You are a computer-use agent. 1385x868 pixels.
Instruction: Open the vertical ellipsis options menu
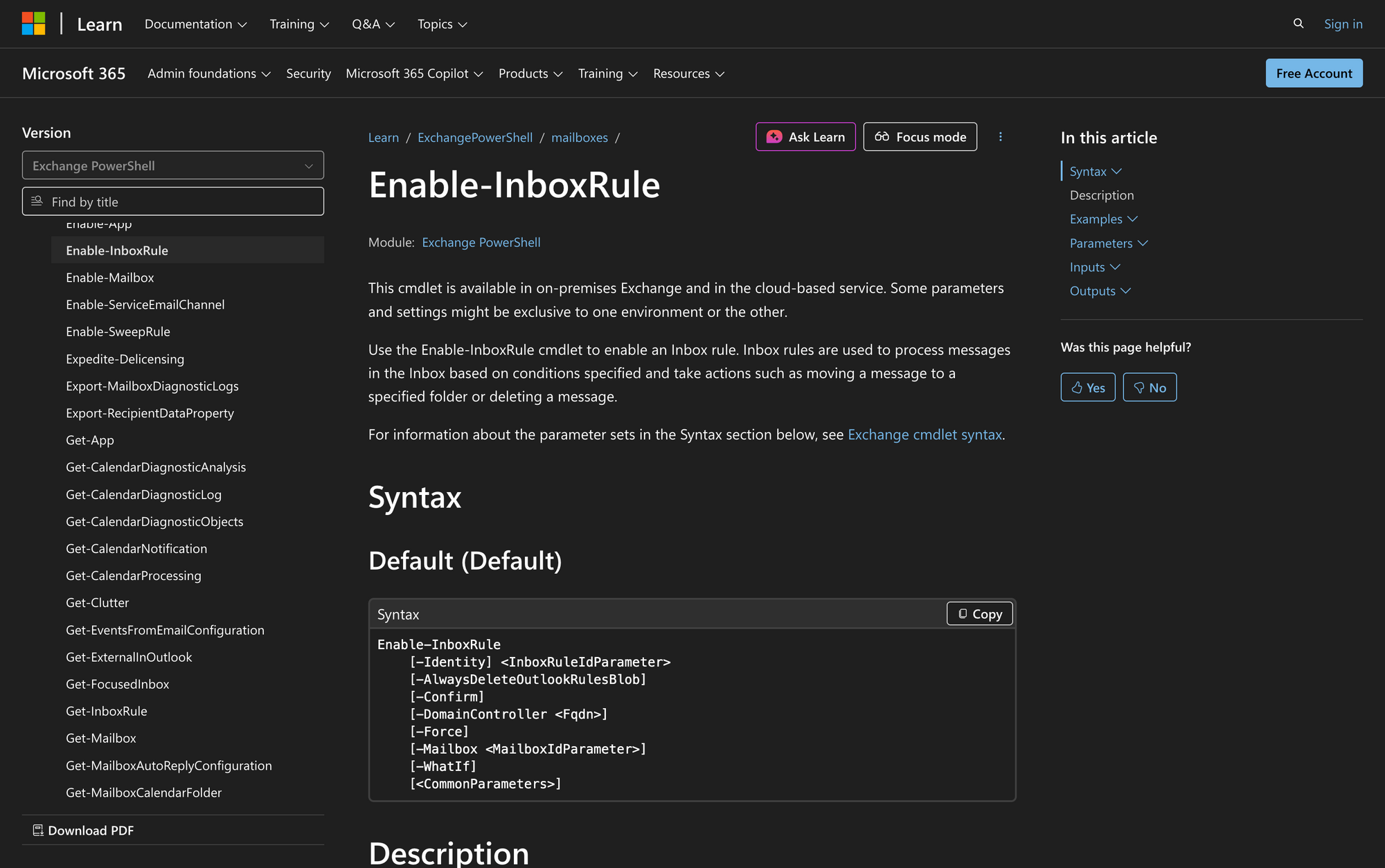1000,136
